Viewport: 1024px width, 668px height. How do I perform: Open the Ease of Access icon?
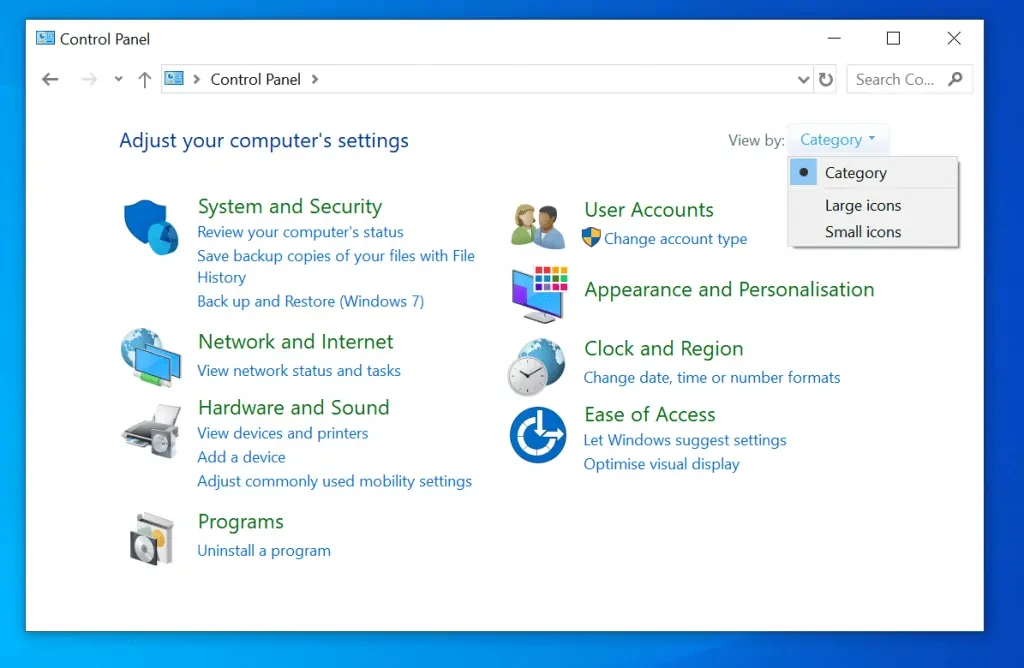click(537, 435)
